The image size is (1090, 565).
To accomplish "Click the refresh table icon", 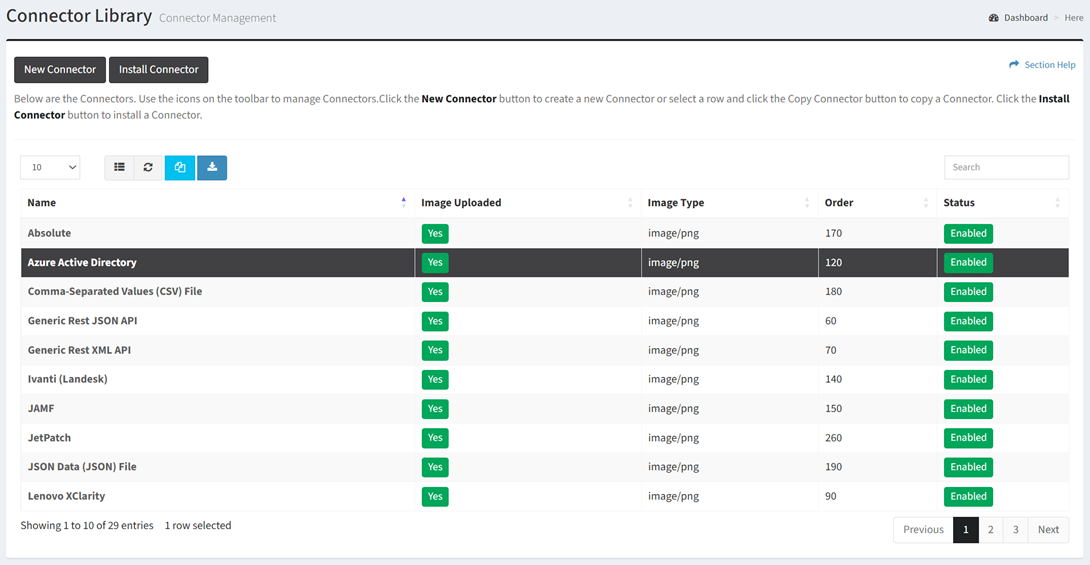I will point(148,167).
